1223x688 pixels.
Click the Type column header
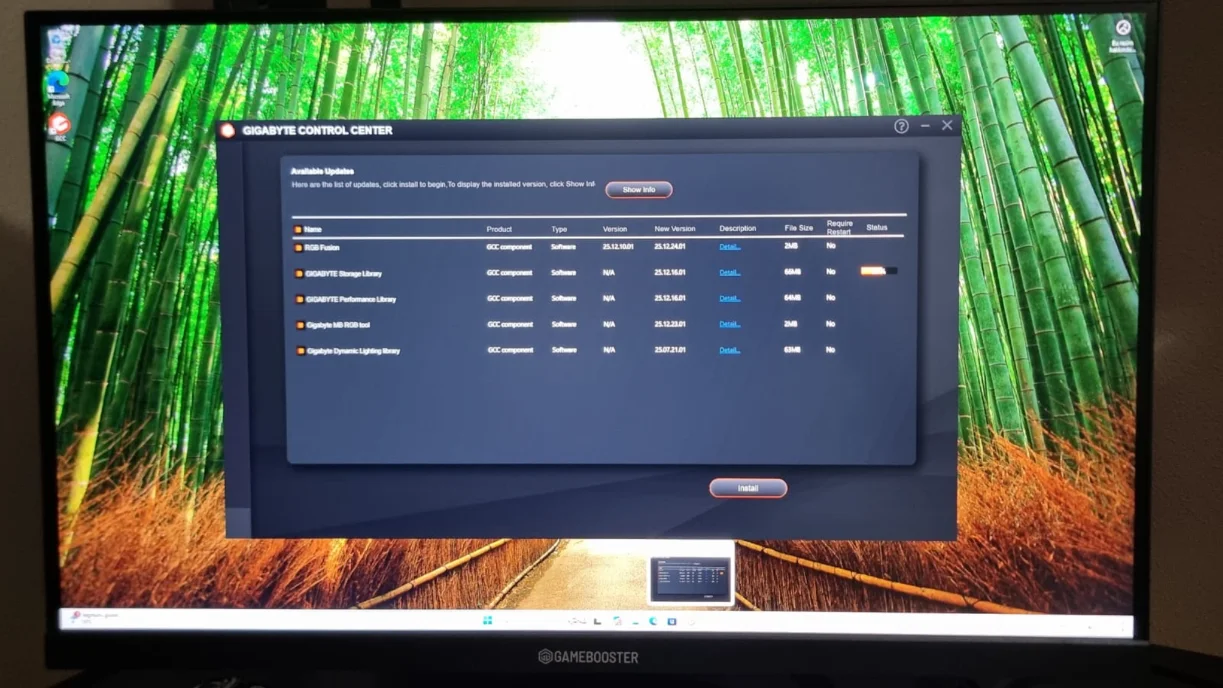559,229
